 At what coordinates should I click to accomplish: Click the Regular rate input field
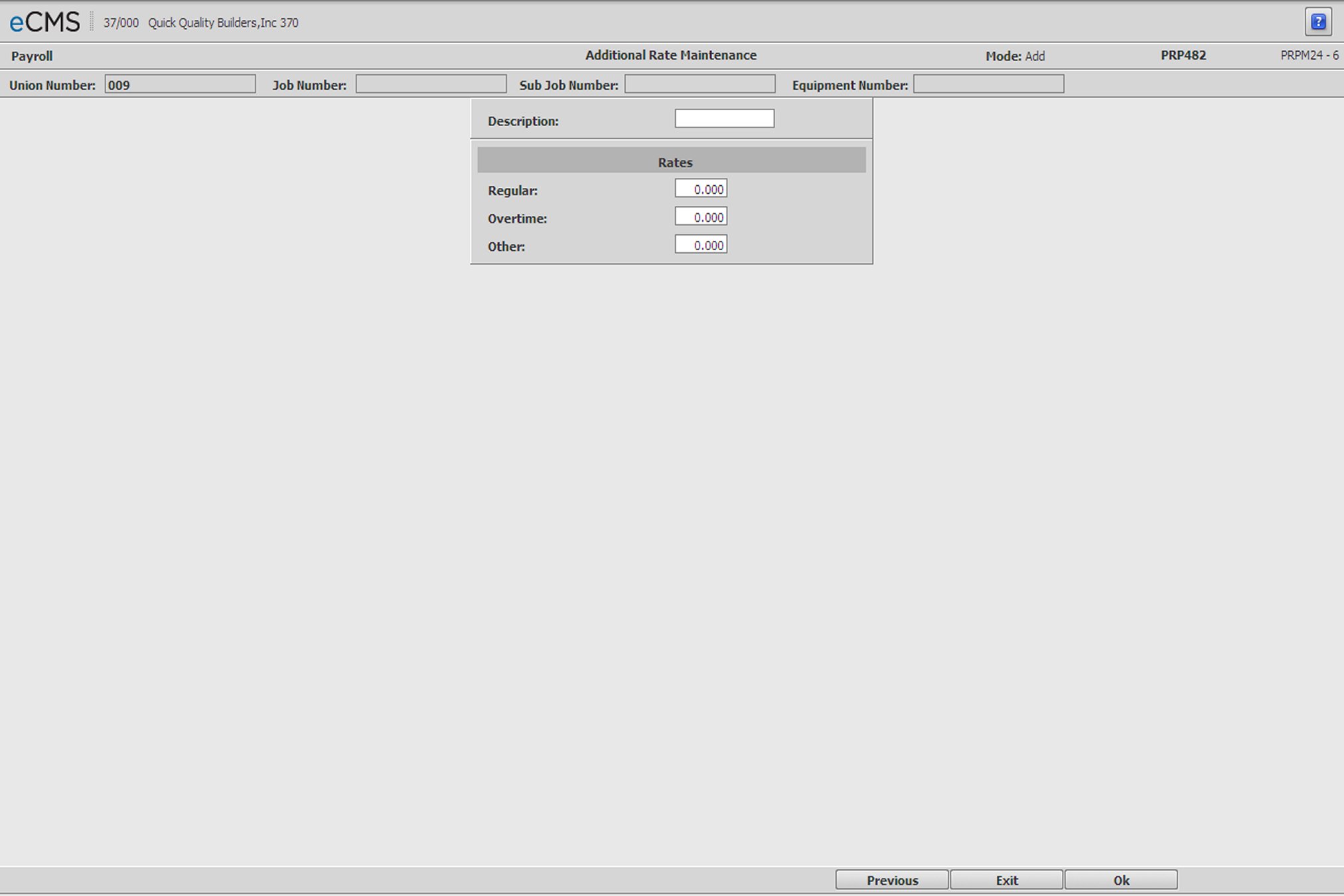coord(701,189)
